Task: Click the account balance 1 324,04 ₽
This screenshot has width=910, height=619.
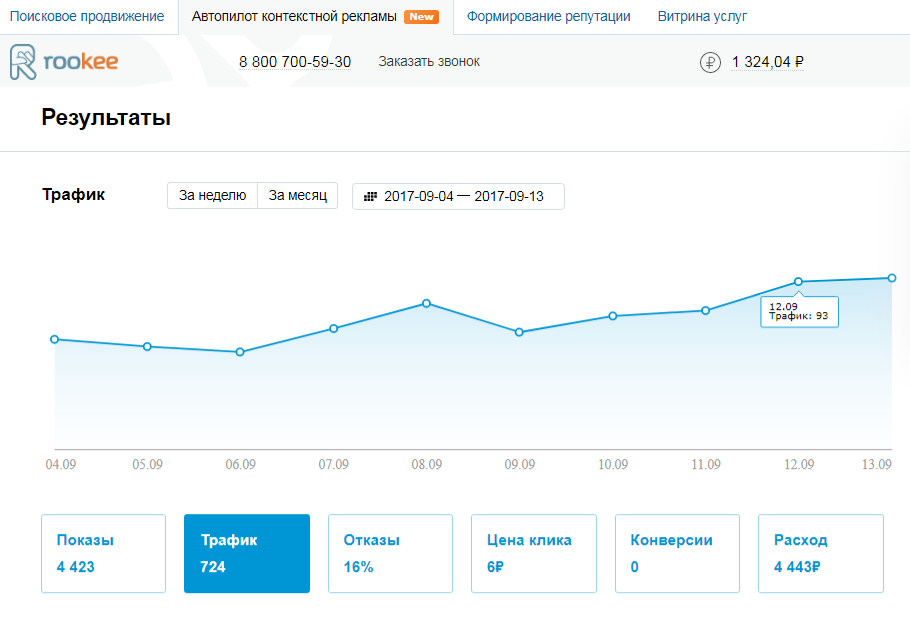Action: tap(768, 62)
